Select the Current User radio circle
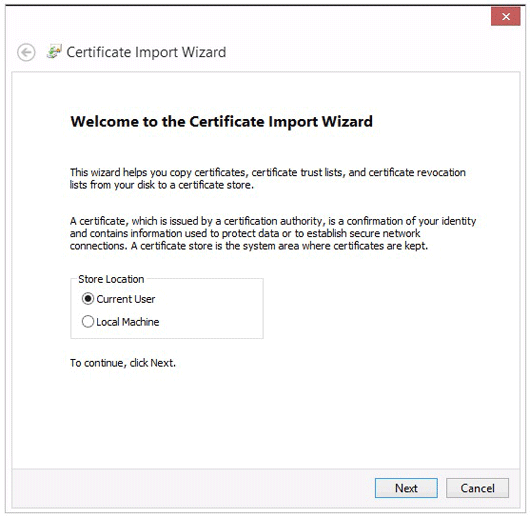The height and width of the screenshot is (518, 530). coord(88,299)
